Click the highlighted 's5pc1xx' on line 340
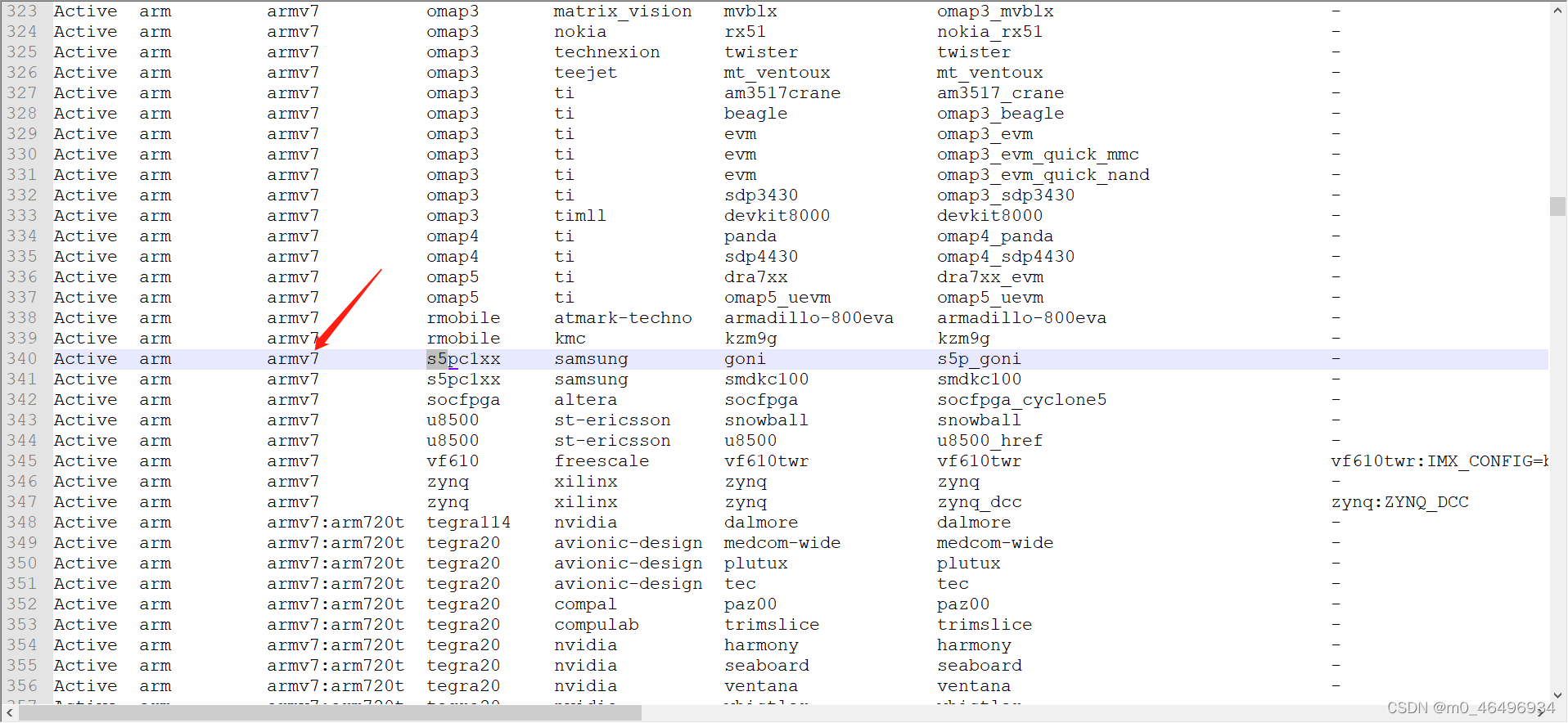 pos(463,359)
